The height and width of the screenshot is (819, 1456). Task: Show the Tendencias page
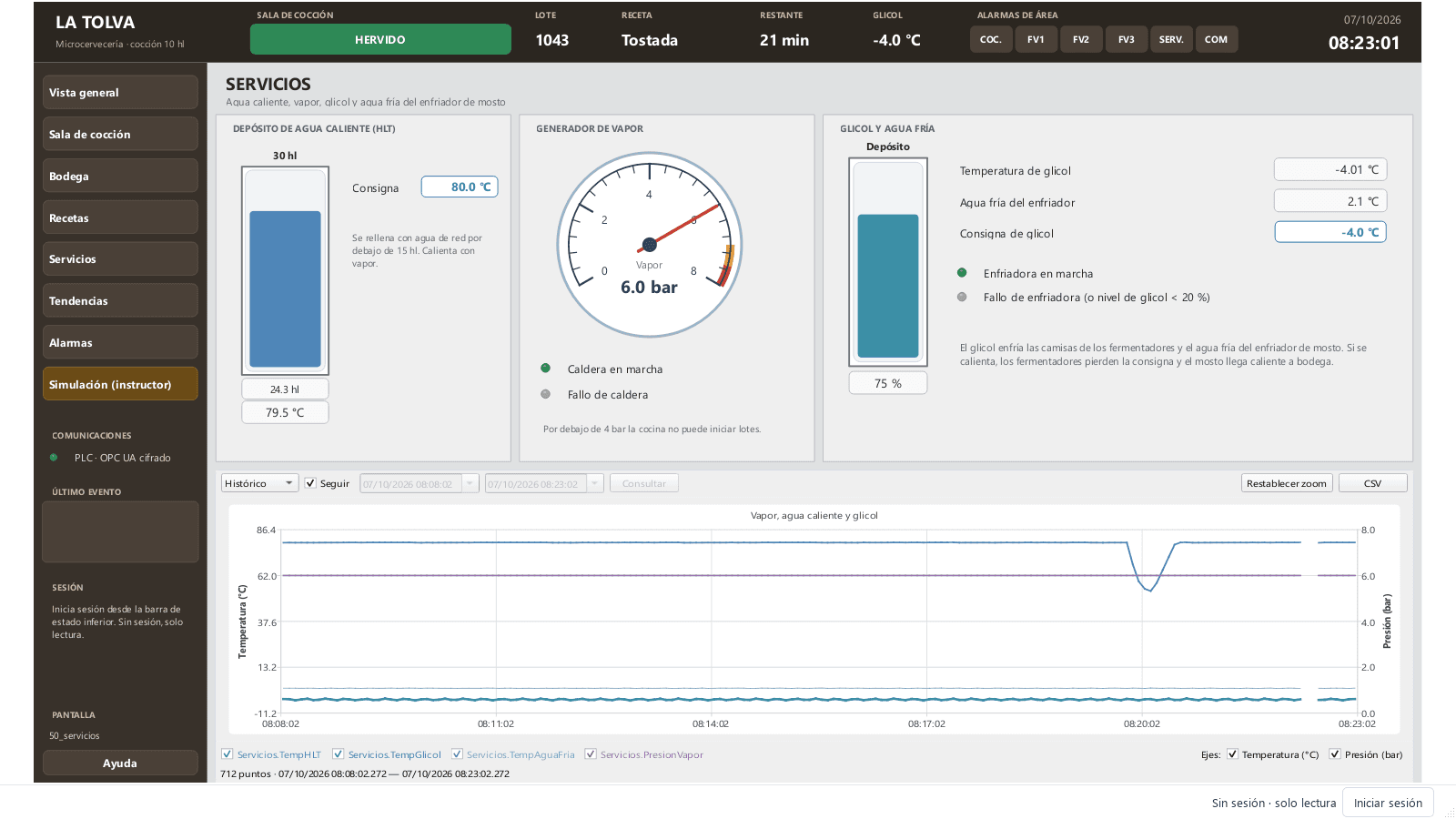(x=120, y=300)
